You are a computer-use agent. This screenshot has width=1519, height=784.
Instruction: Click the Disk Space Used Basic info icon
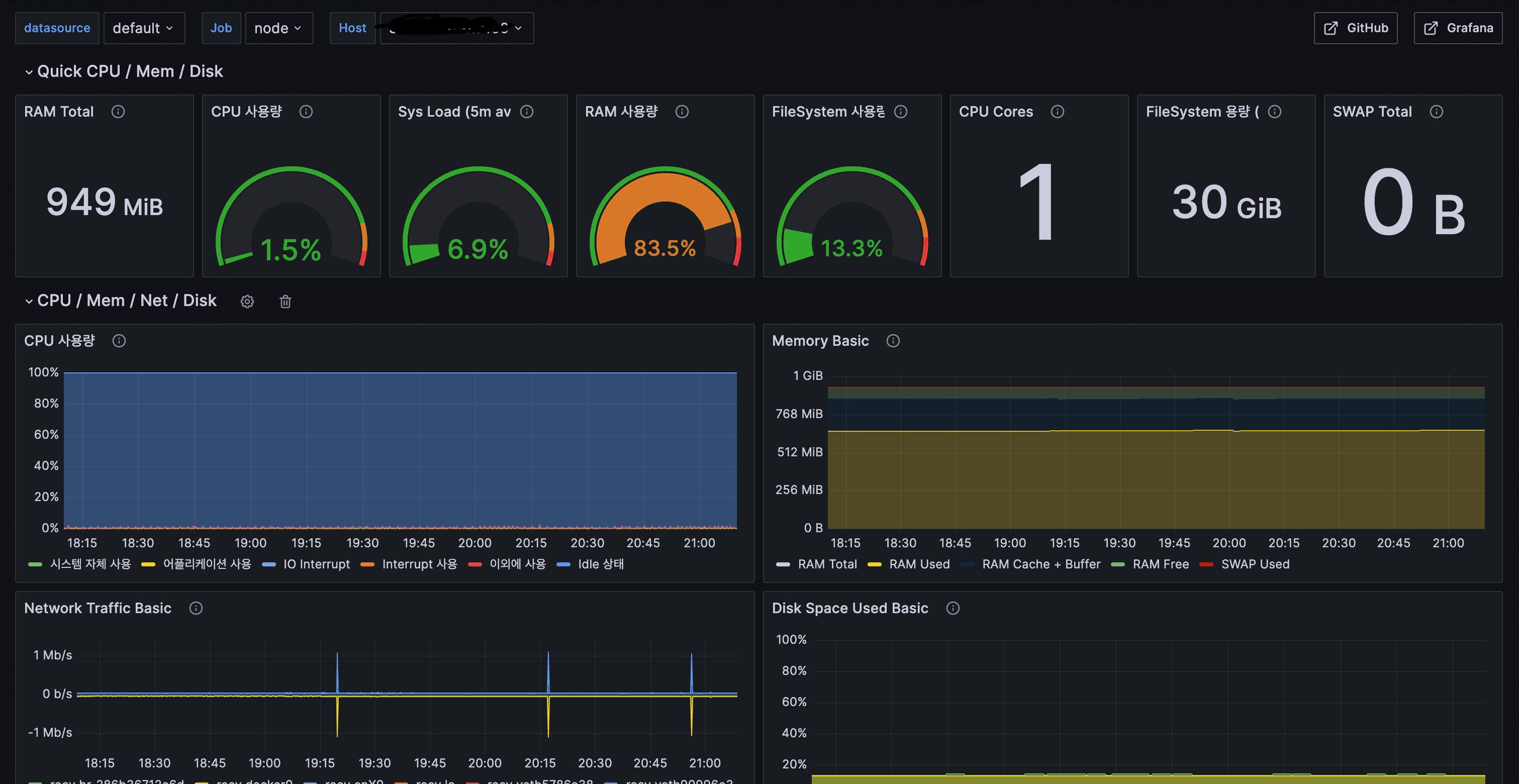[x=953, y=608]
